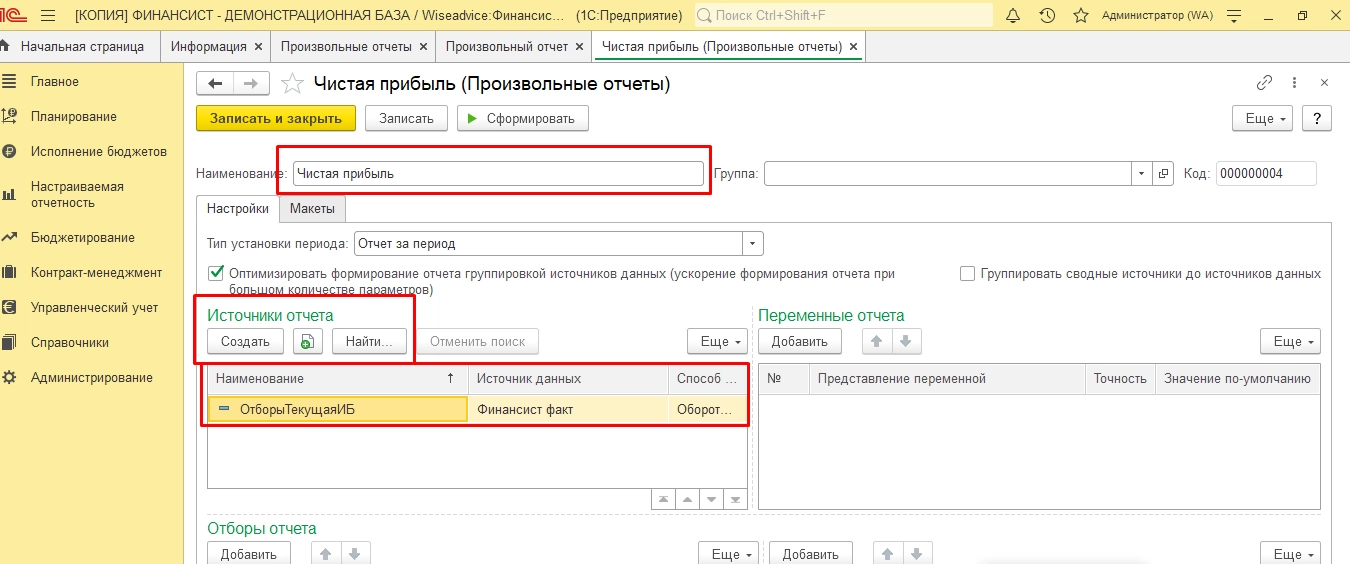
Task: Click the Финансист факт cell
Action: [568, 409]
